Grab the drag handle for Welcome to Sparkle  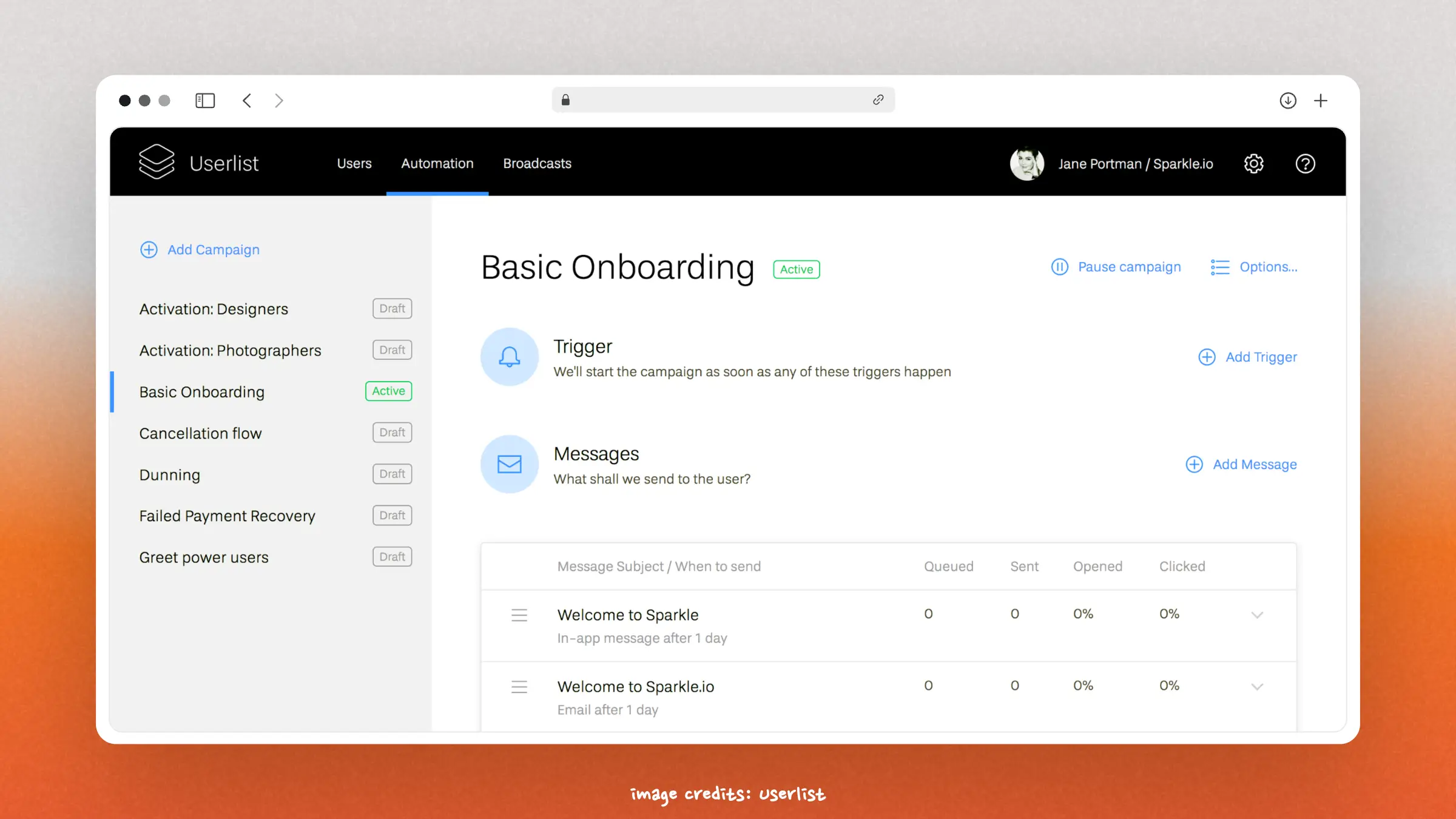519,615
